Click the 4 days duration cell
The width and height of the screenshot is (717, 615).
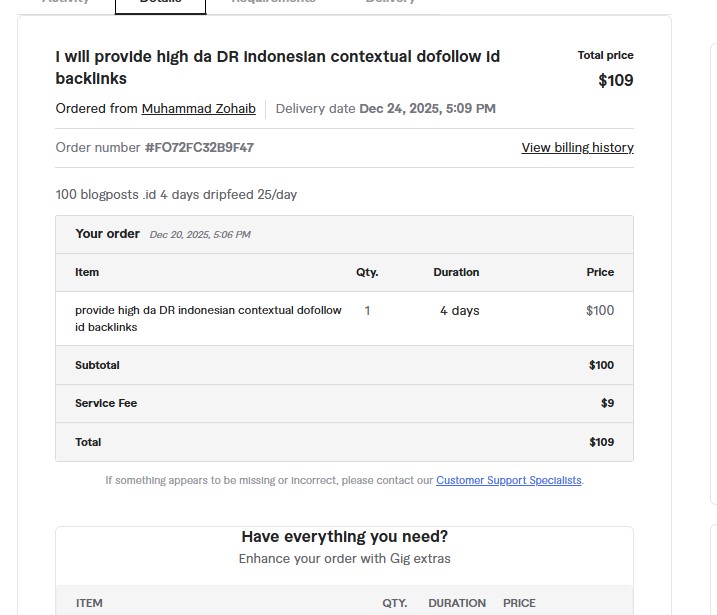point(459,311)
